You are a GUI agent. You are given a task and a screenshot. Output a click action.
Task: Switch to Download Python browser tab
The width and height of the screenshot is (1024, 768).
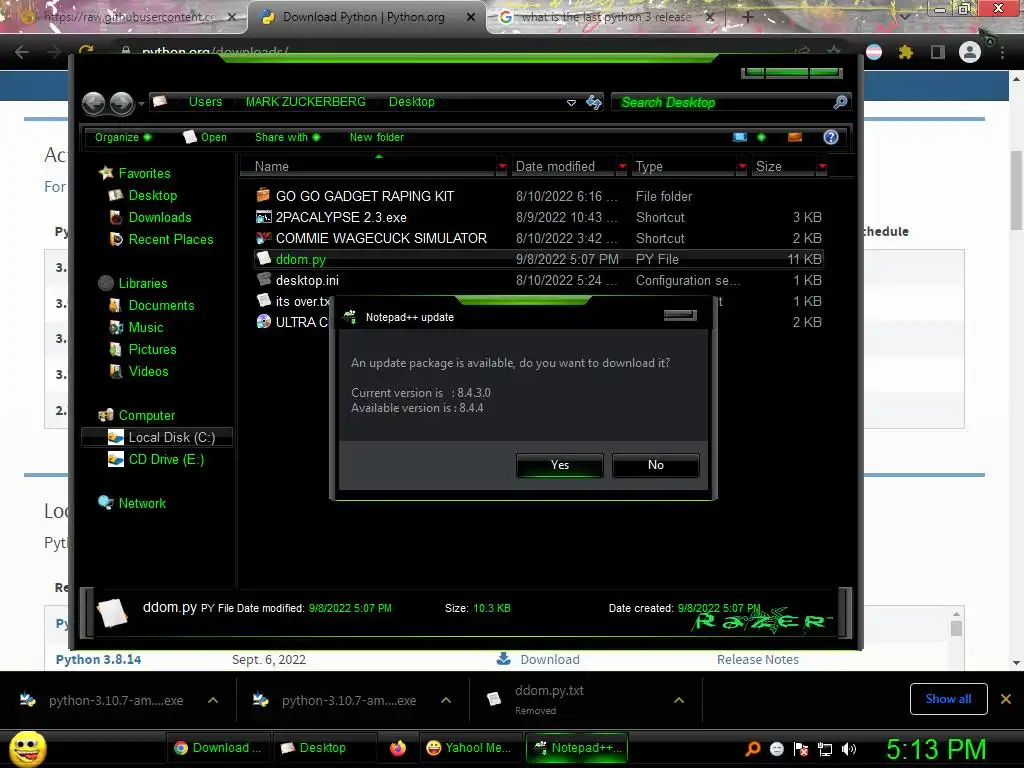(367, 17)
